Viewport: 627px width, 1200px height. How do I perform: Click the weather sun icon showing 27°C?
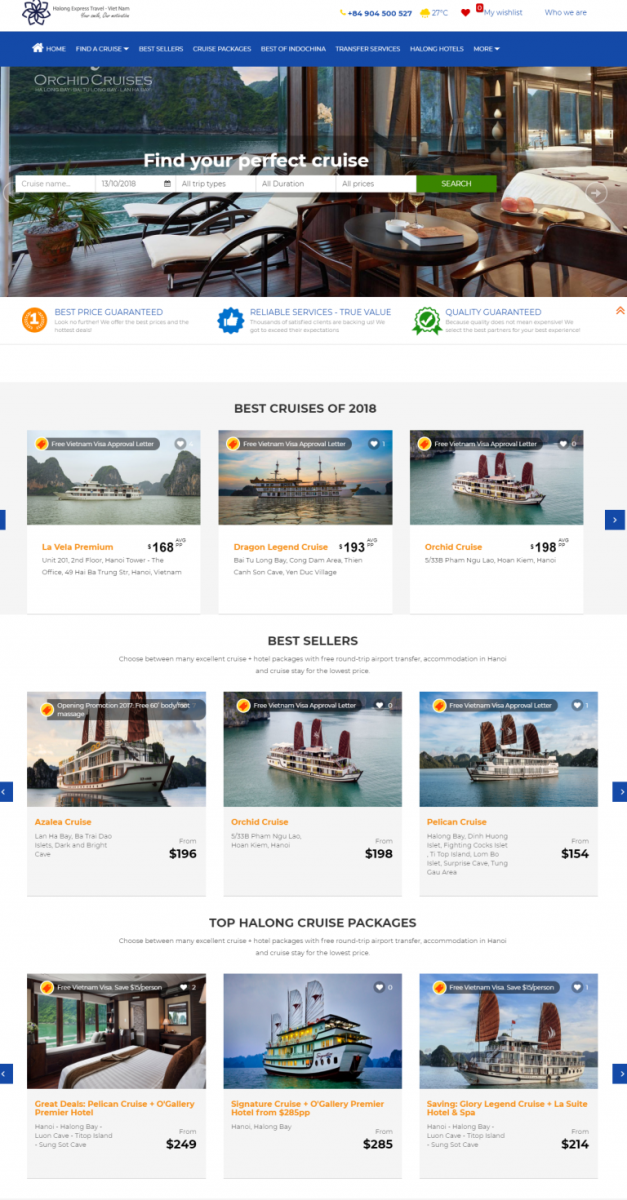click(x=425, y=13)
